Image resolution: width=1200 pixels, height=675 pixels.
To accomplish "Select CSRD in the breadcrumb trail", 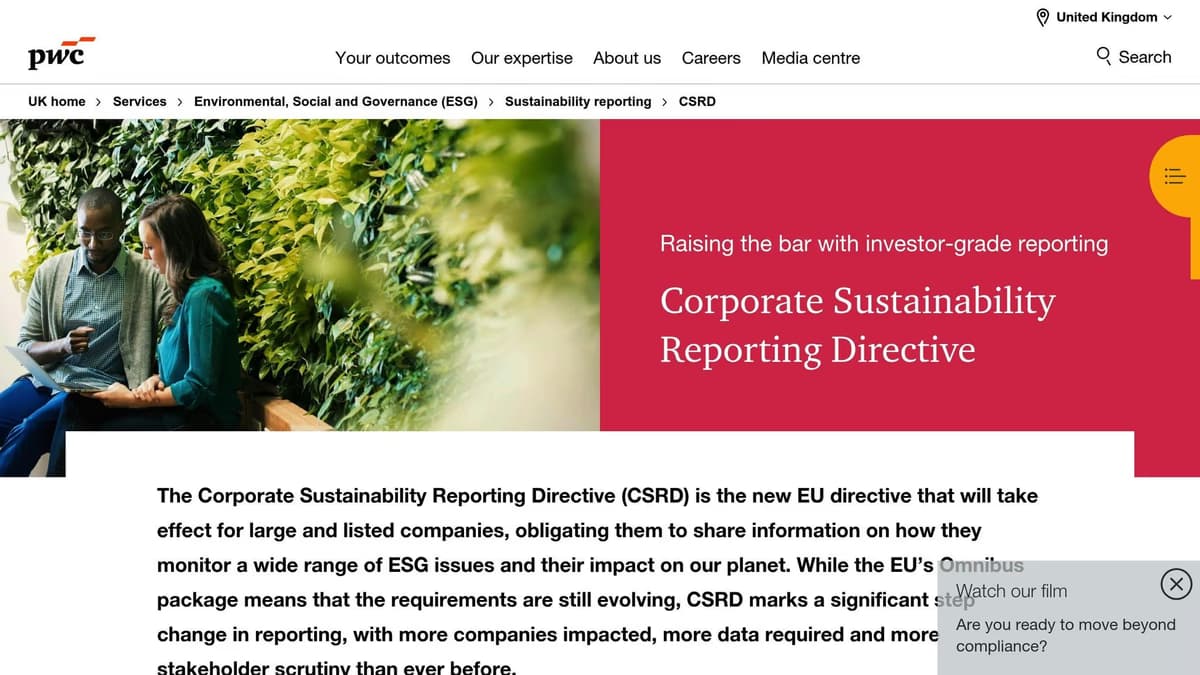I will click(x=696, y=101).
